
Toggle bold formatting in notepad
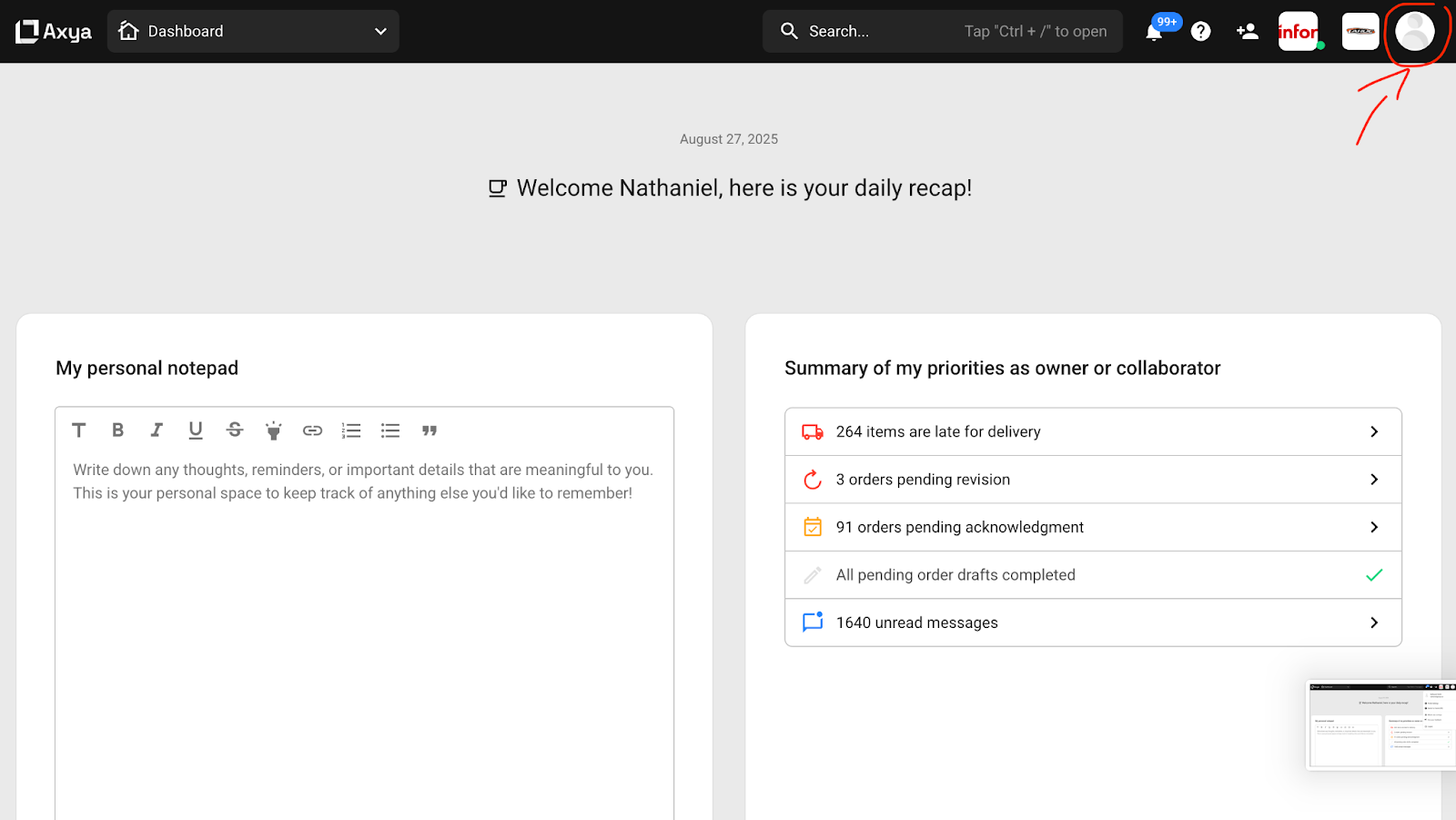[x=117, y=430]
